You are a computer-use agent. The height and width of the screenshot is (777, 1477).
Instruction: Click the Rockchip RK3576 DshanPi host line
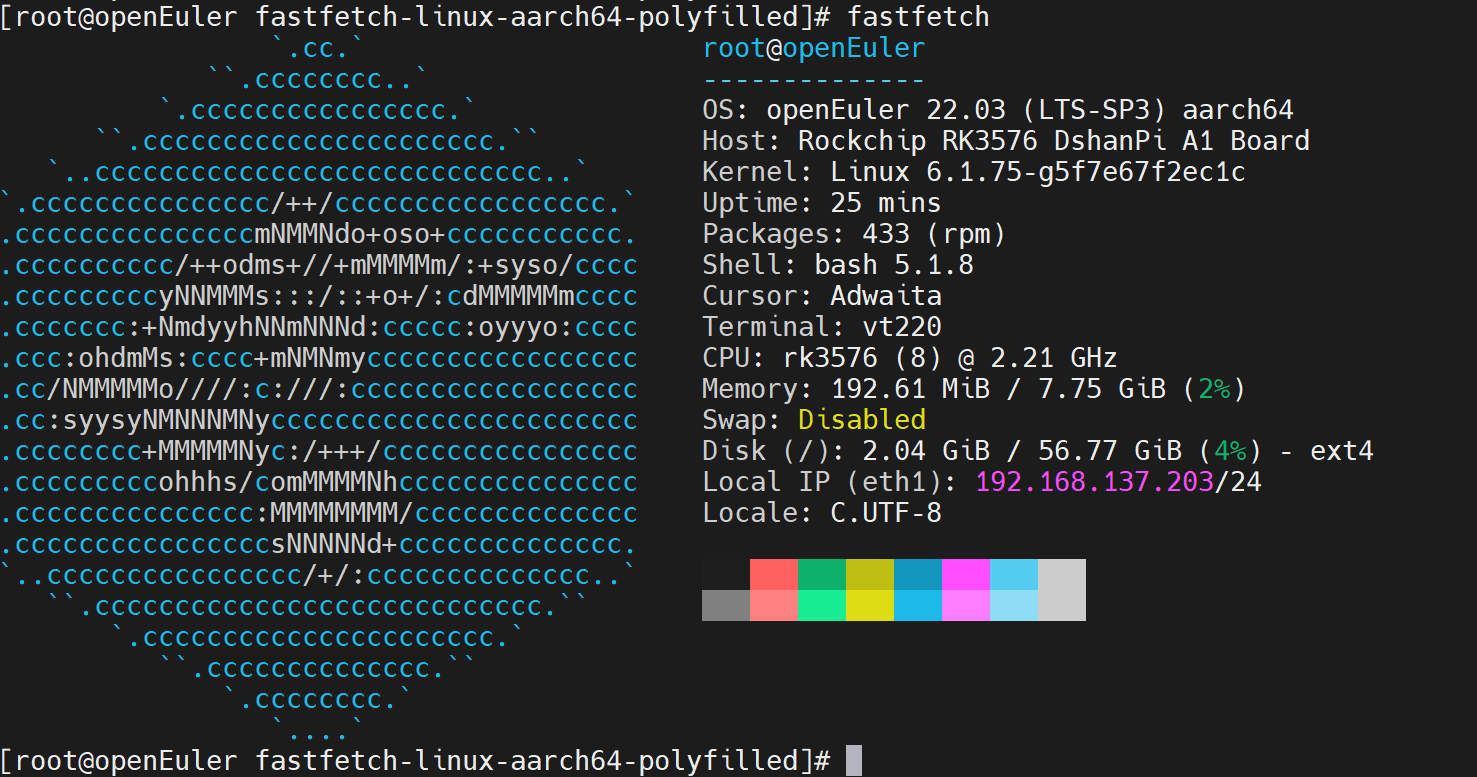tap(1005, 141)
